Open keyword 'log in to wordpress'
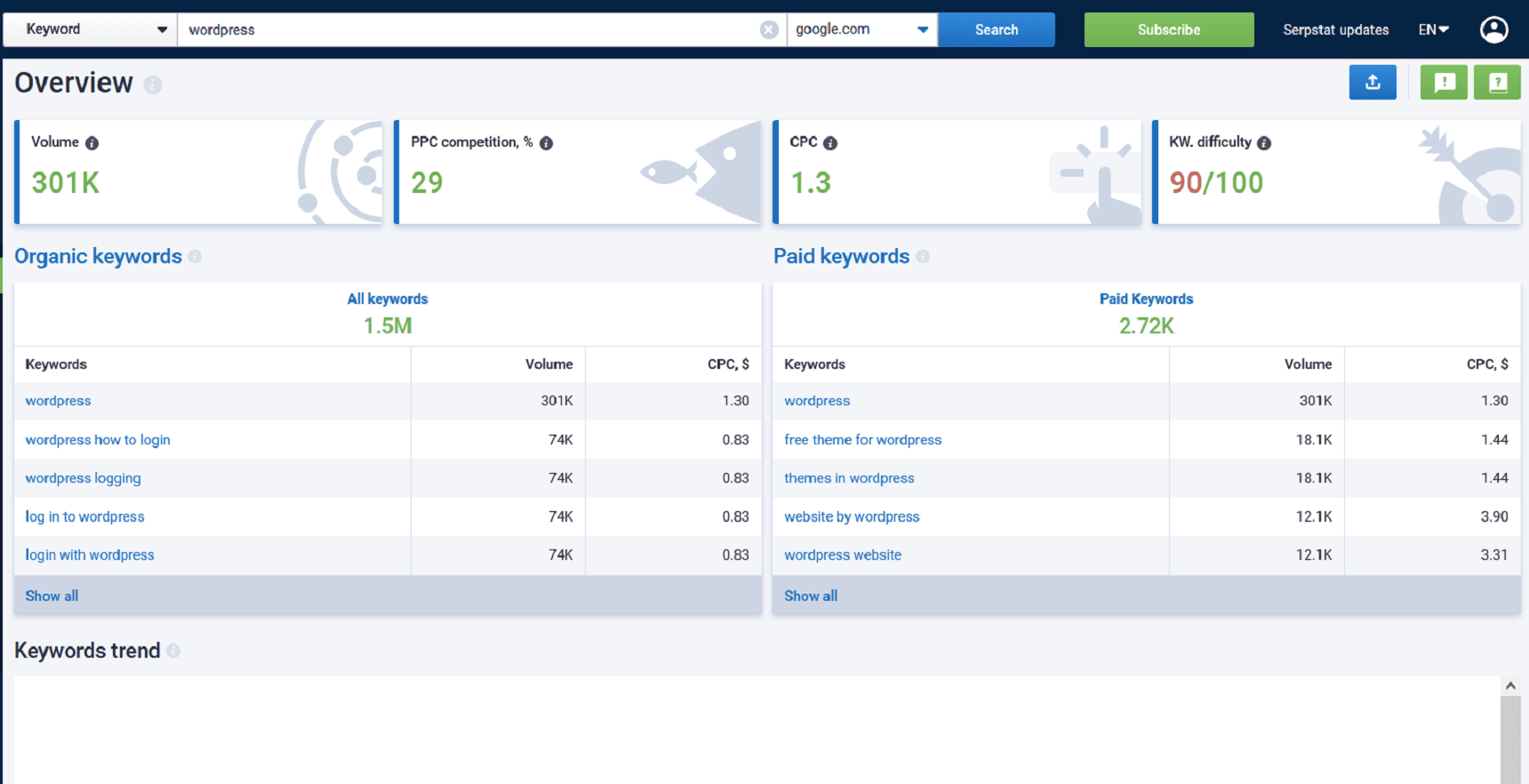This screenshot has width=1529, height=784. click(84, 516)
